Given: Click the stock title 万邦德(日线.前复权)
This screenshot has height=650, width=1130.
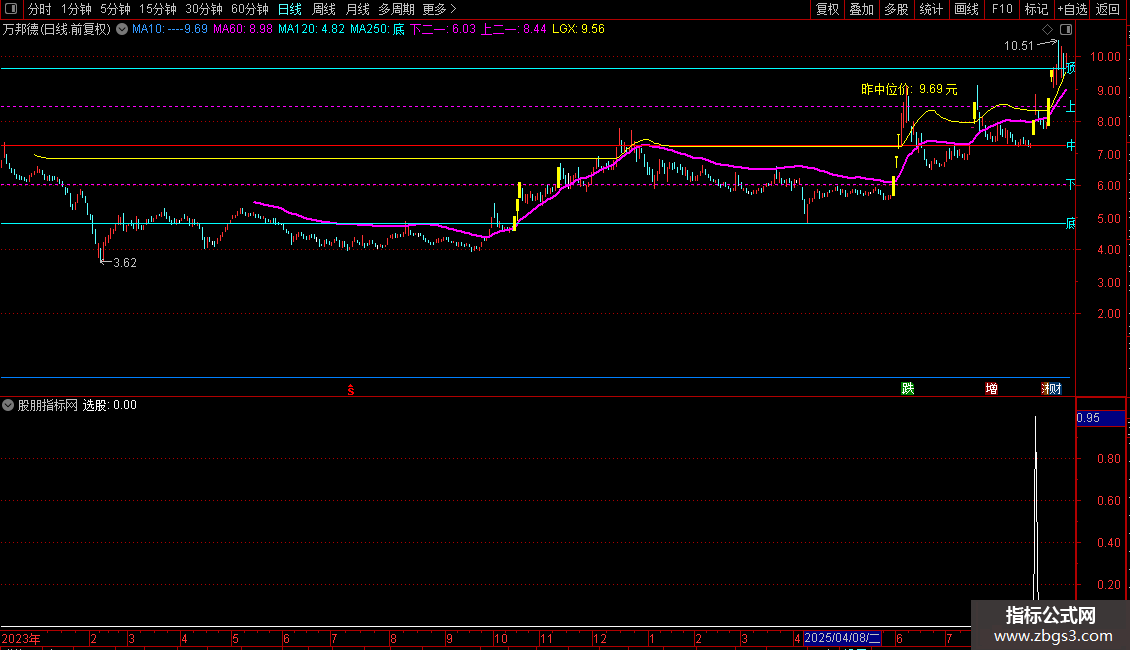Looking at the screenshot, I should pyautogui.click(x=57, y=30).
